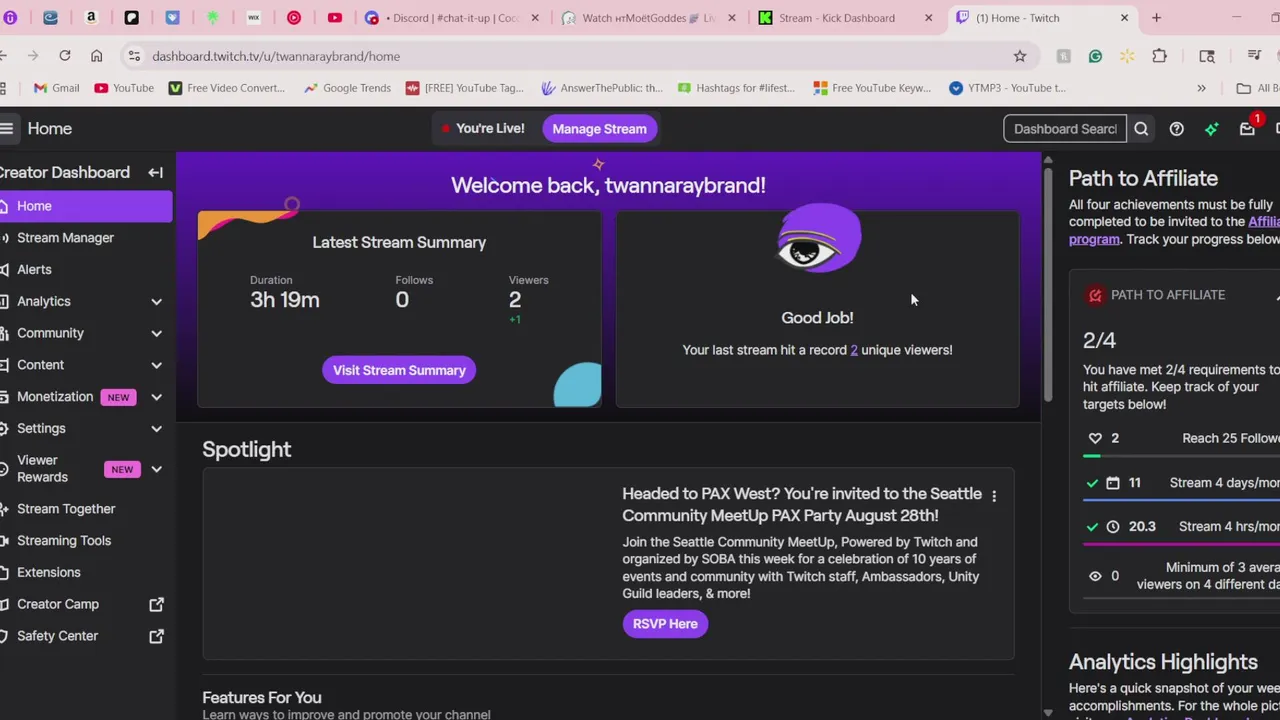Open the YouTube bookmark
This screenshot has width=1280, height=720.
pos(124,88)
